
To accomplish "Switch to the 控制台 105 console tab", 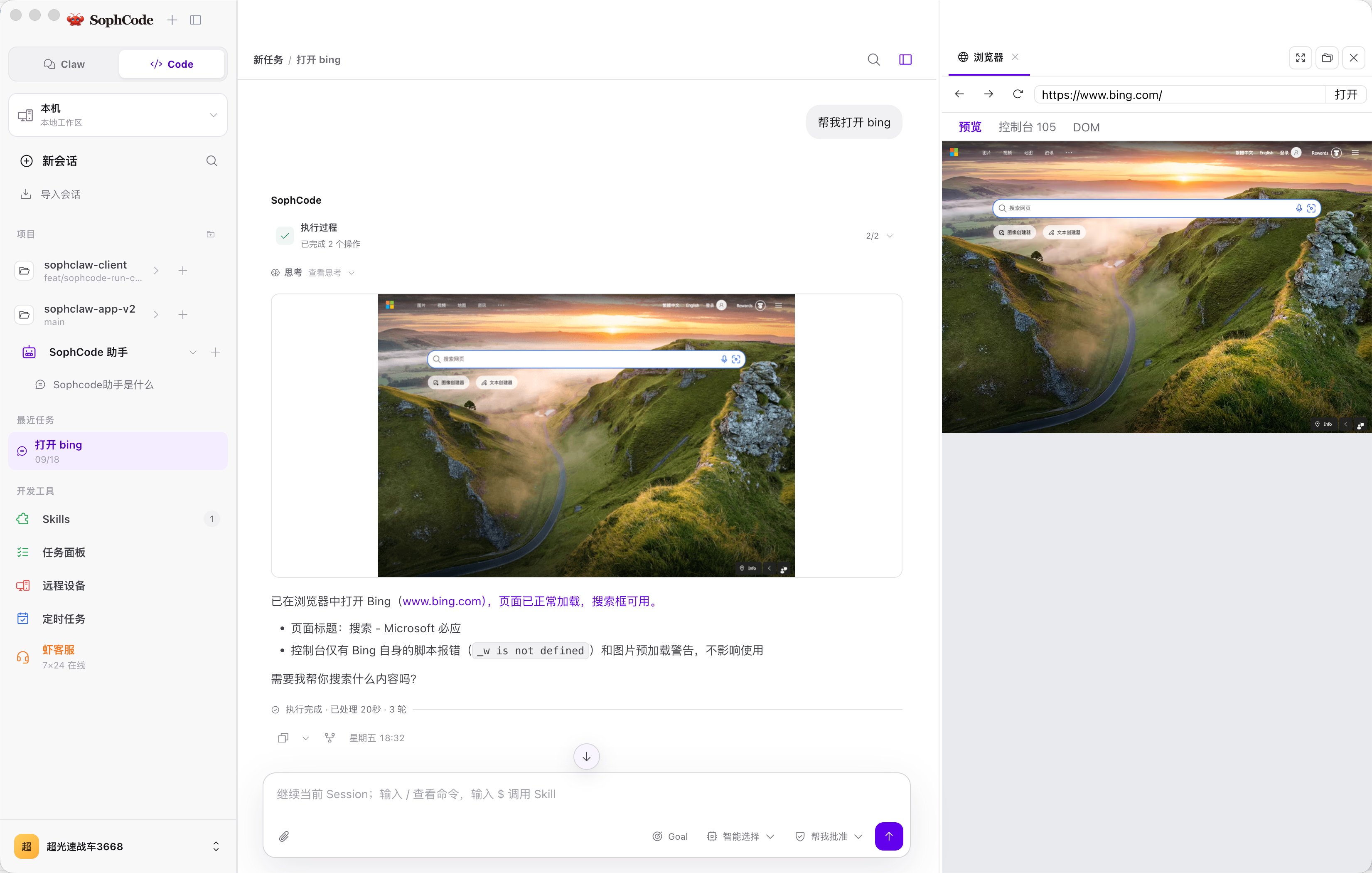I will pyautogui.click(x=1027, y=127).
